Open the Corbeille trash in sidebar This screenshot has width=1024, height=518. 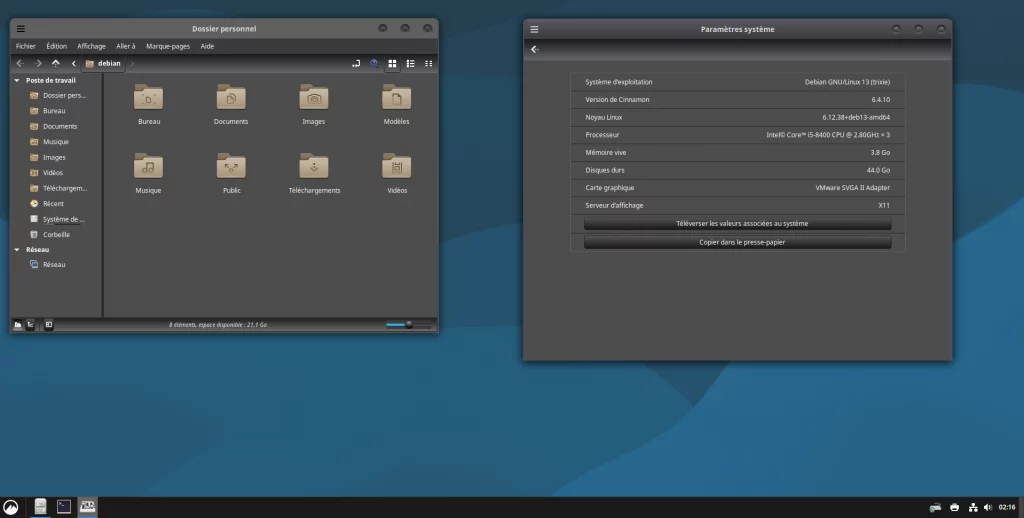tap(56, 234)
